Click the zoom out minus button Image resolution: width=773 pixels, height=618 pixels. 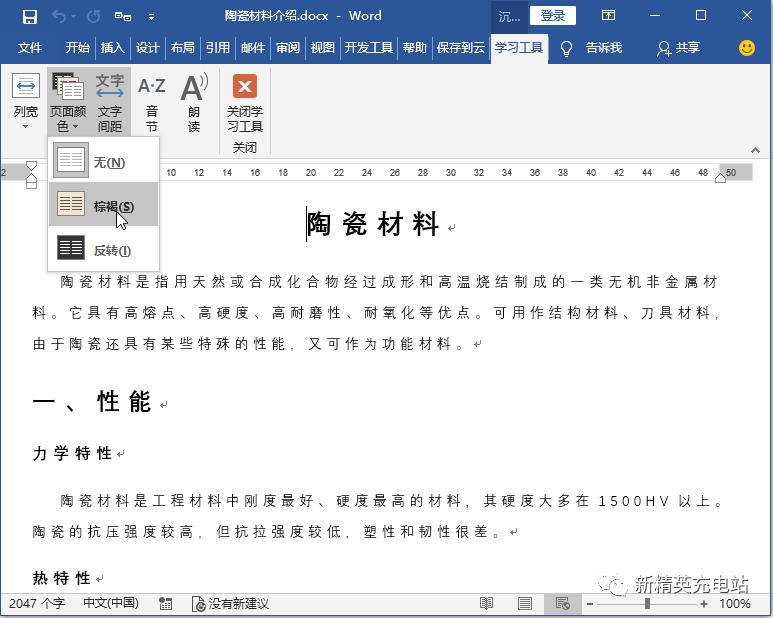[x=590, y=604]
